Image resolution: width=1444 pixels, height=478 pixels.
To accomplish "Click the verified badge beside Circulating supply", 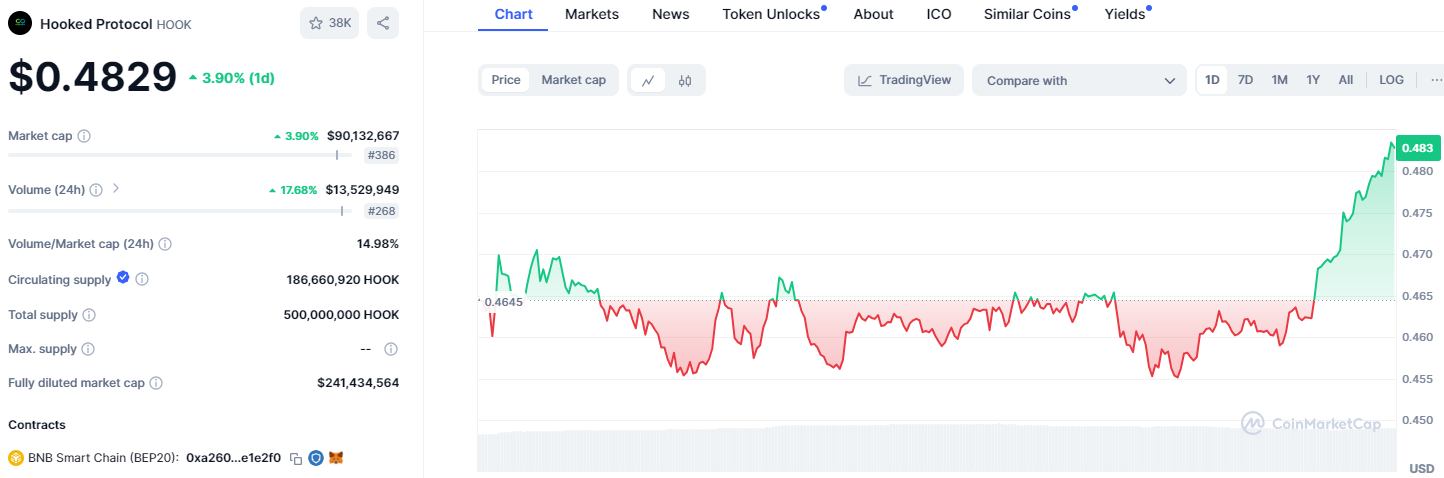I will click(x=123, y=278).
